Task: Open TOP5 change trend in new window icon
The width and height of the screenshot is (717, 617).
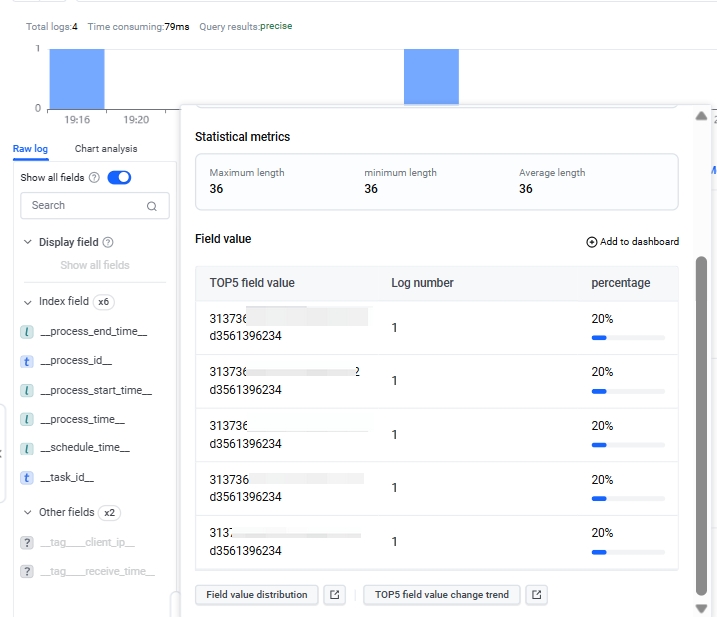Action: point(536,595)
